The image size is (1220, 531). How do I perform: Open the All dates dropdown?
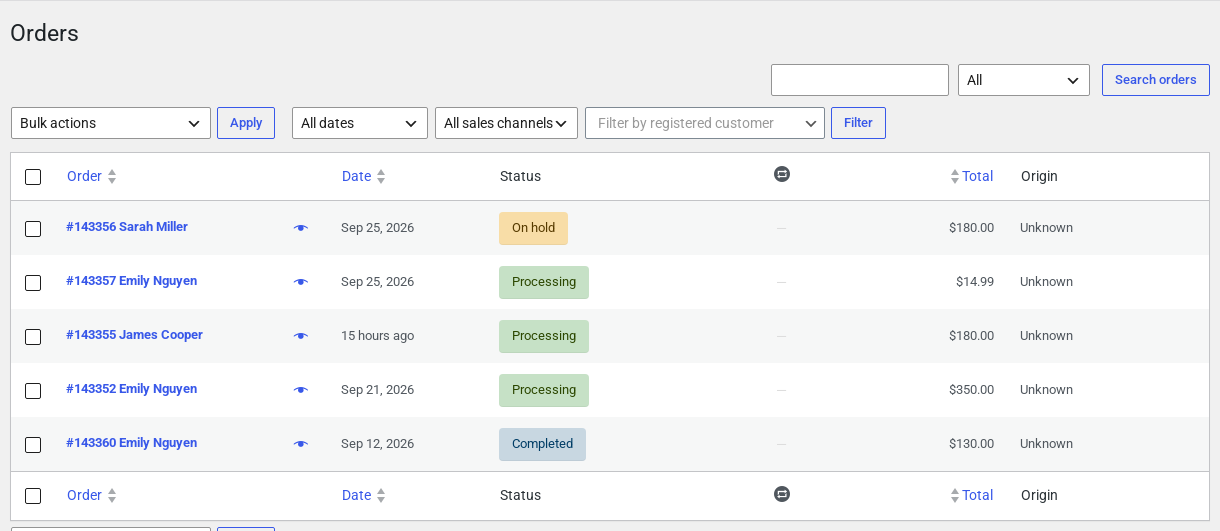360,123
